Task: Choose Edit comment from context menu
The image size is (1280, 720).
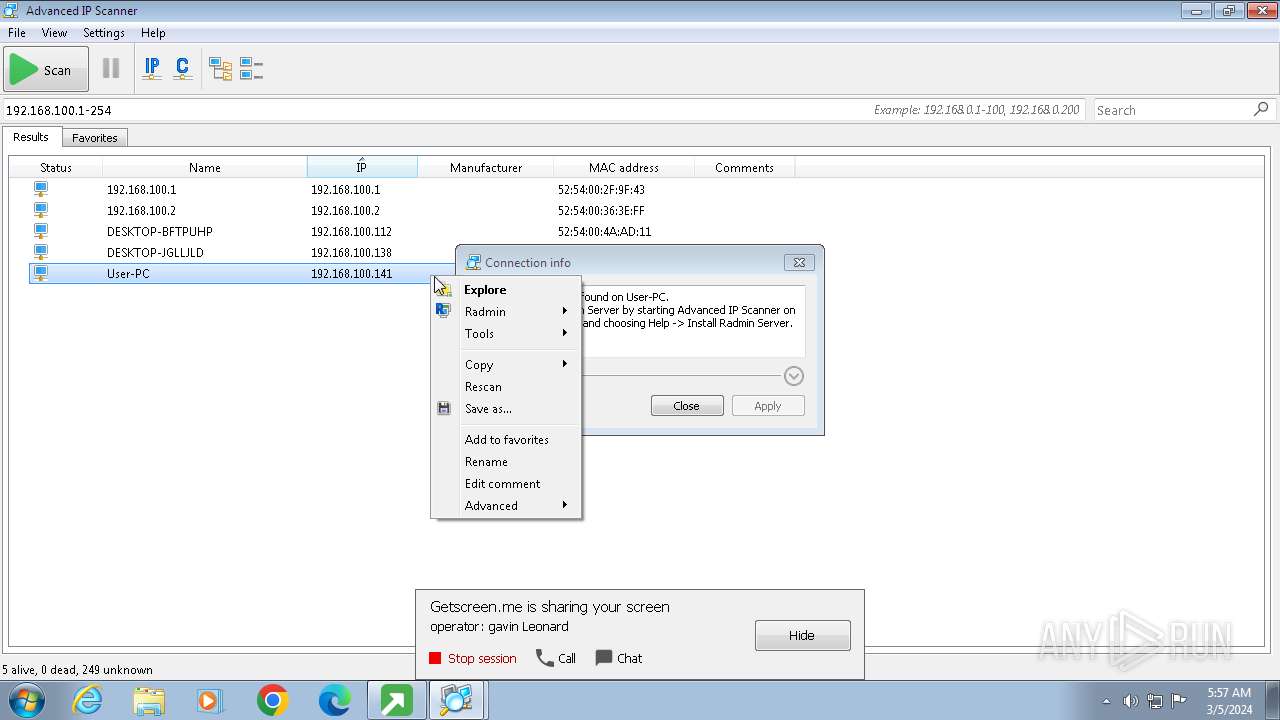Action: [506, 483]
